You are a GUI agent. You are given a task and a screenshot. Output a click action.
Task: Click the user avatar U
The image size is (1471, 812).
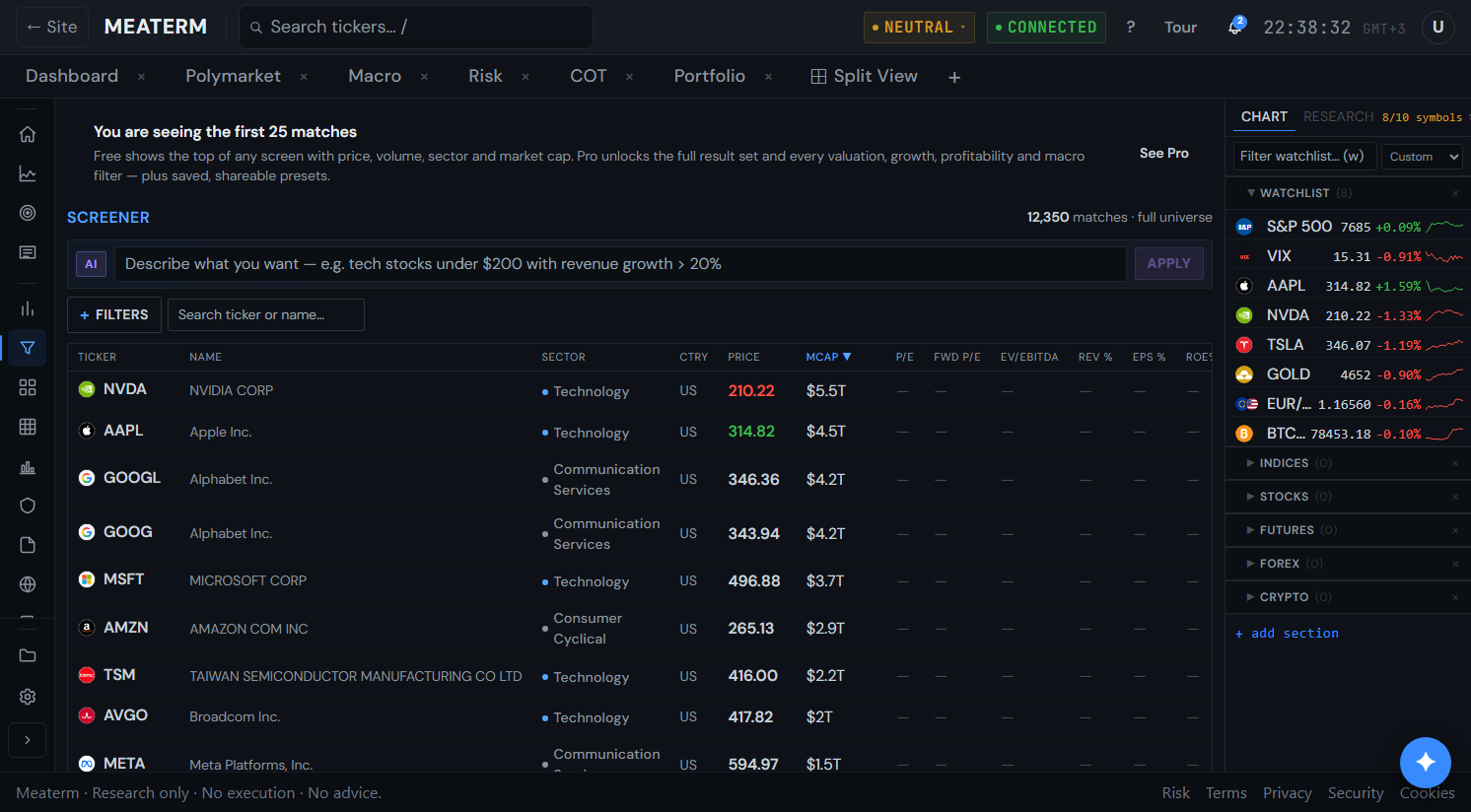click(1437, 28)
